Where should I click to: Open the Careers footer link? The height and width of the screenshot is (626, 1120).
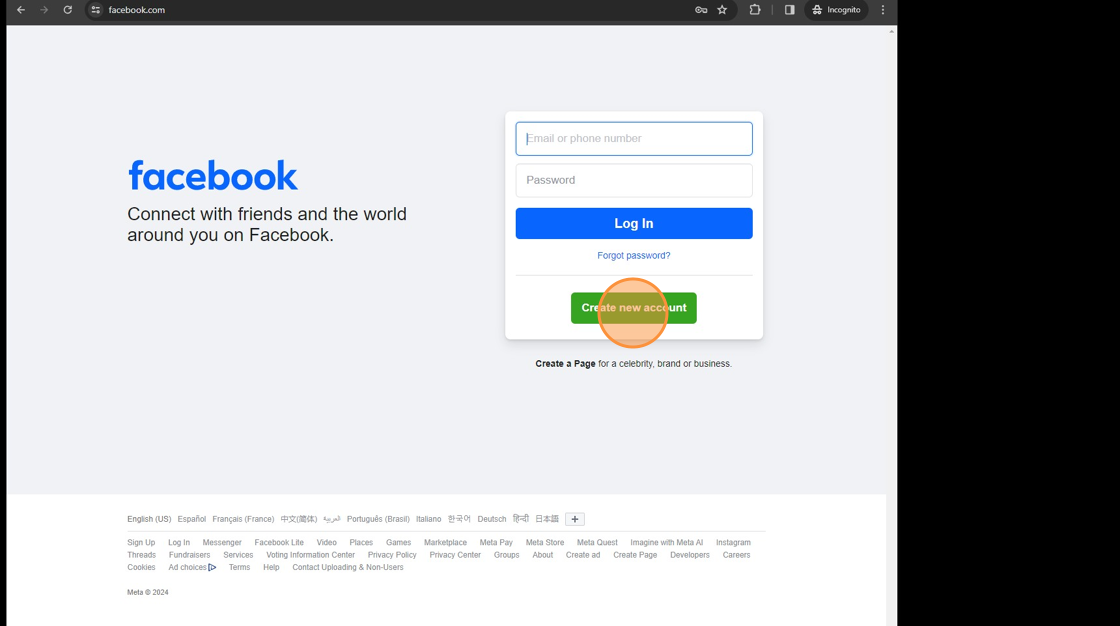(736, 555)
